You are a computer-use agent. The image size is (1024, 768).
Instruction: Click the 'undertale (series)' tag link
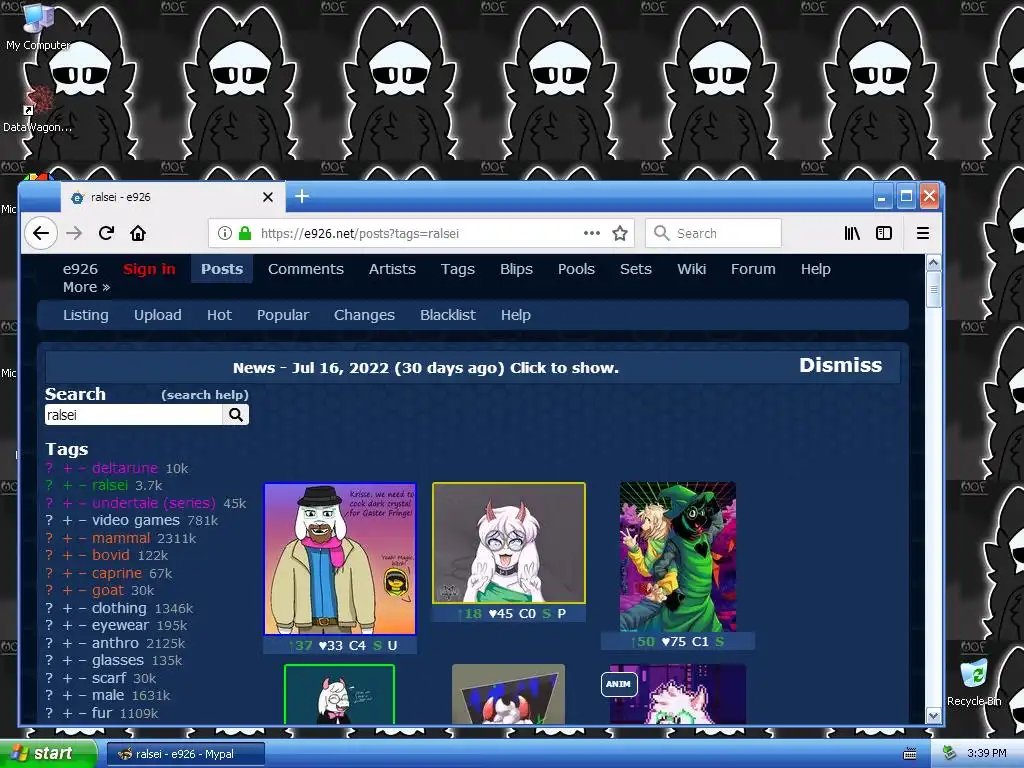pos(153,503)
